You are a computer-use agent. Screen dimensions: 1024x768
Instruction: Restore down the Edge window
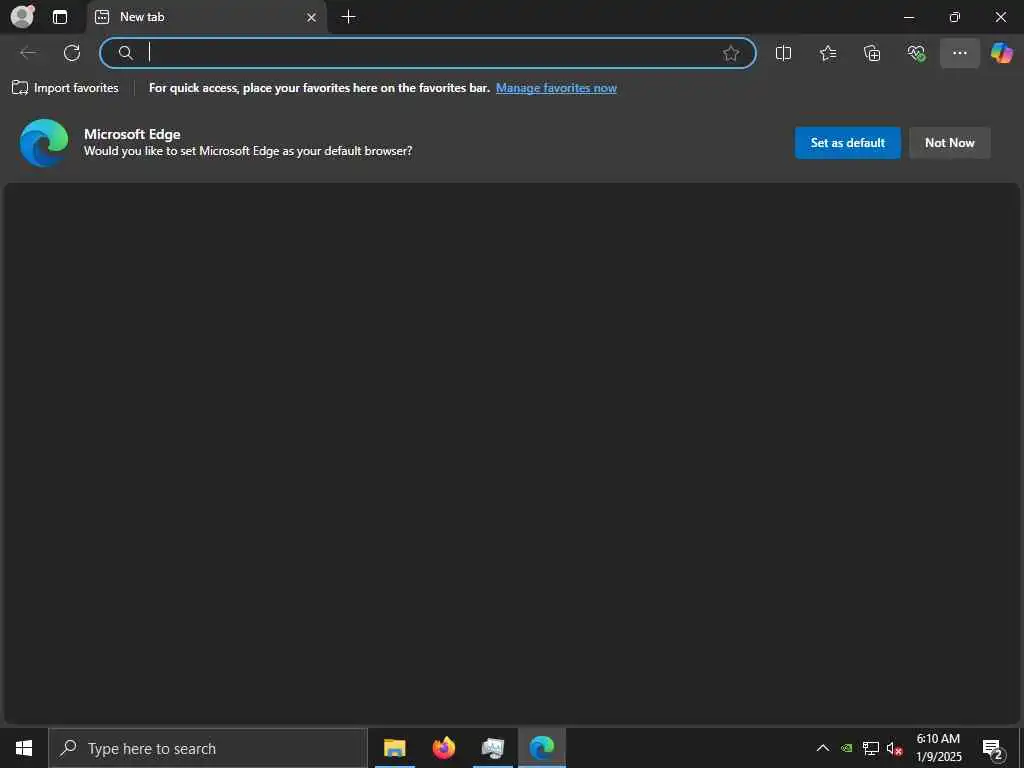pos(954,17)
